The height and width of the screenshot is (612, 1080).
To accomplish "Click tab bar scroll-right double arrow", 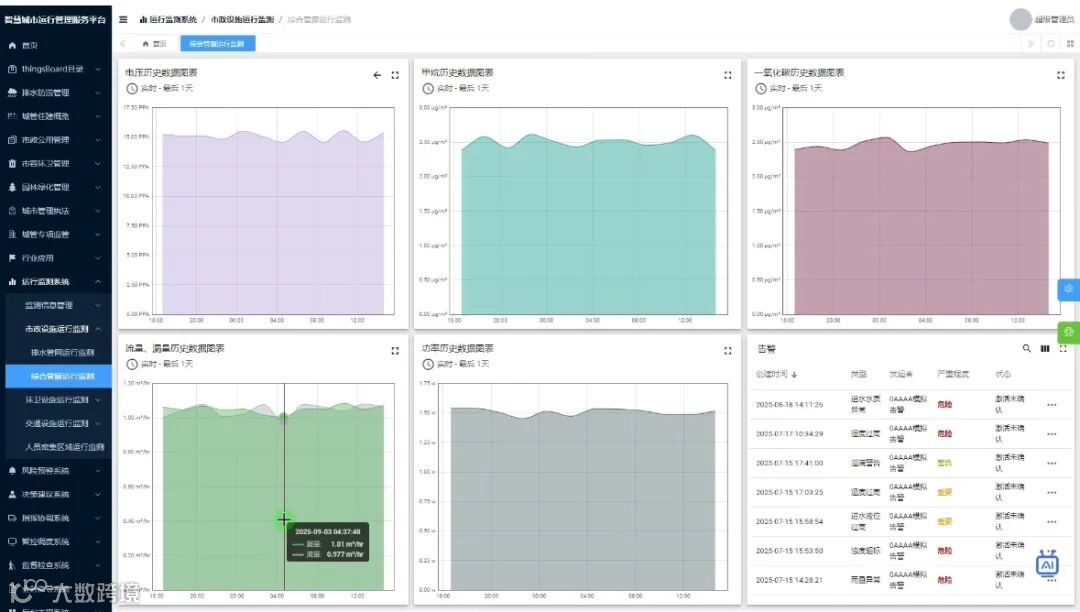I will (x=1030, y=43).
